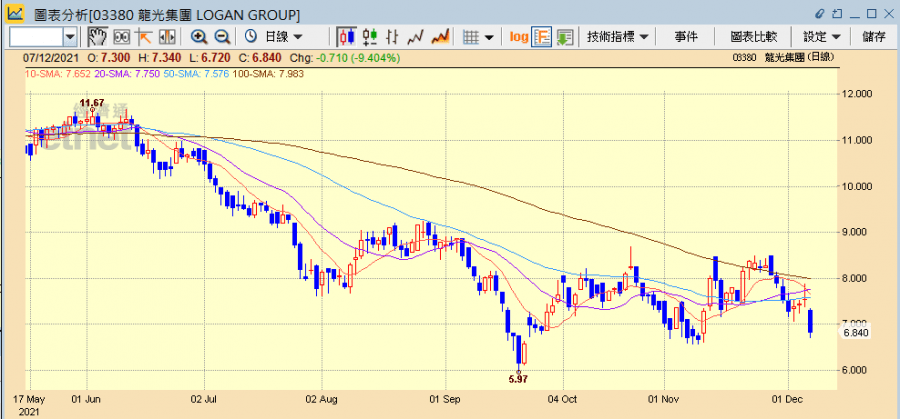Screen dimensions: 900x419
Task: Click the 圖表比較 chart compare button
Action: [x=752, y=36]
